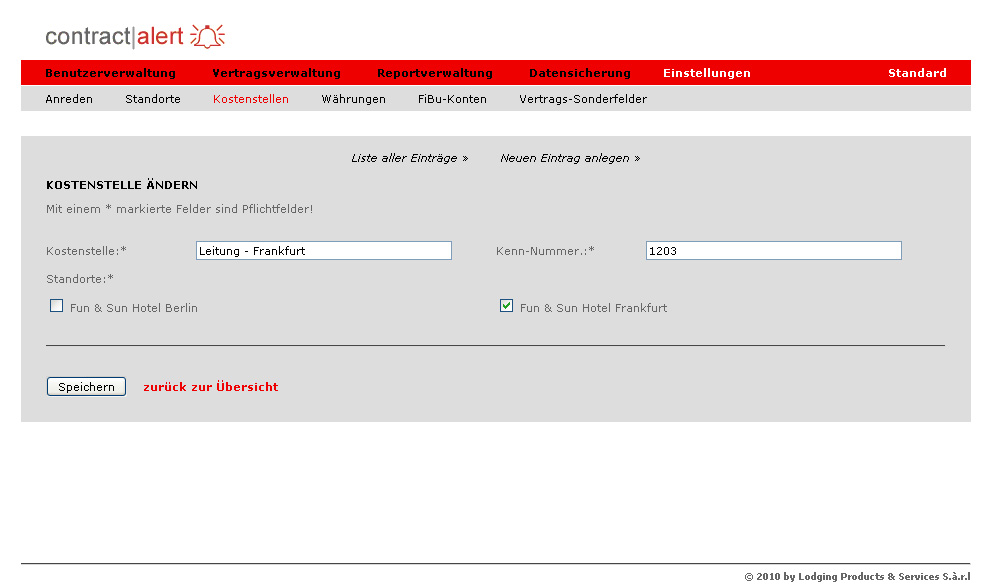995x587 pixels.
Task: Enable the Fun & Sun Hotel Berlin checkbox
Action: click(57, 306)
